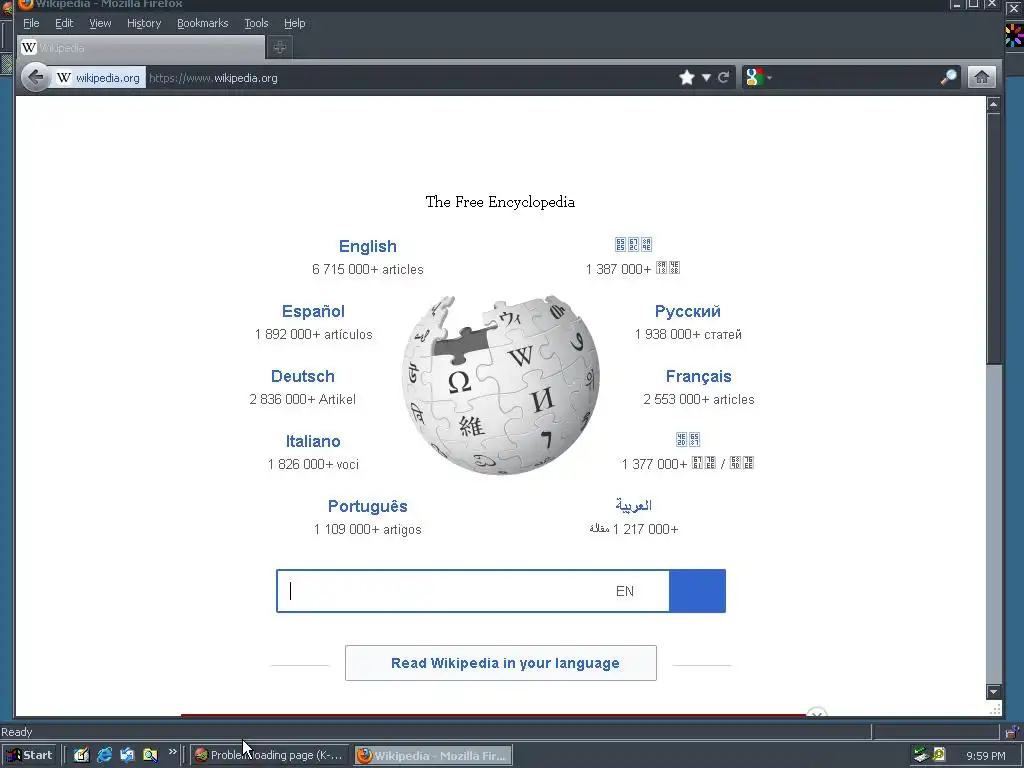Click the vertical scrollbar down arrow
This screenshot has height=768, width=1024.
pos(993,692)
